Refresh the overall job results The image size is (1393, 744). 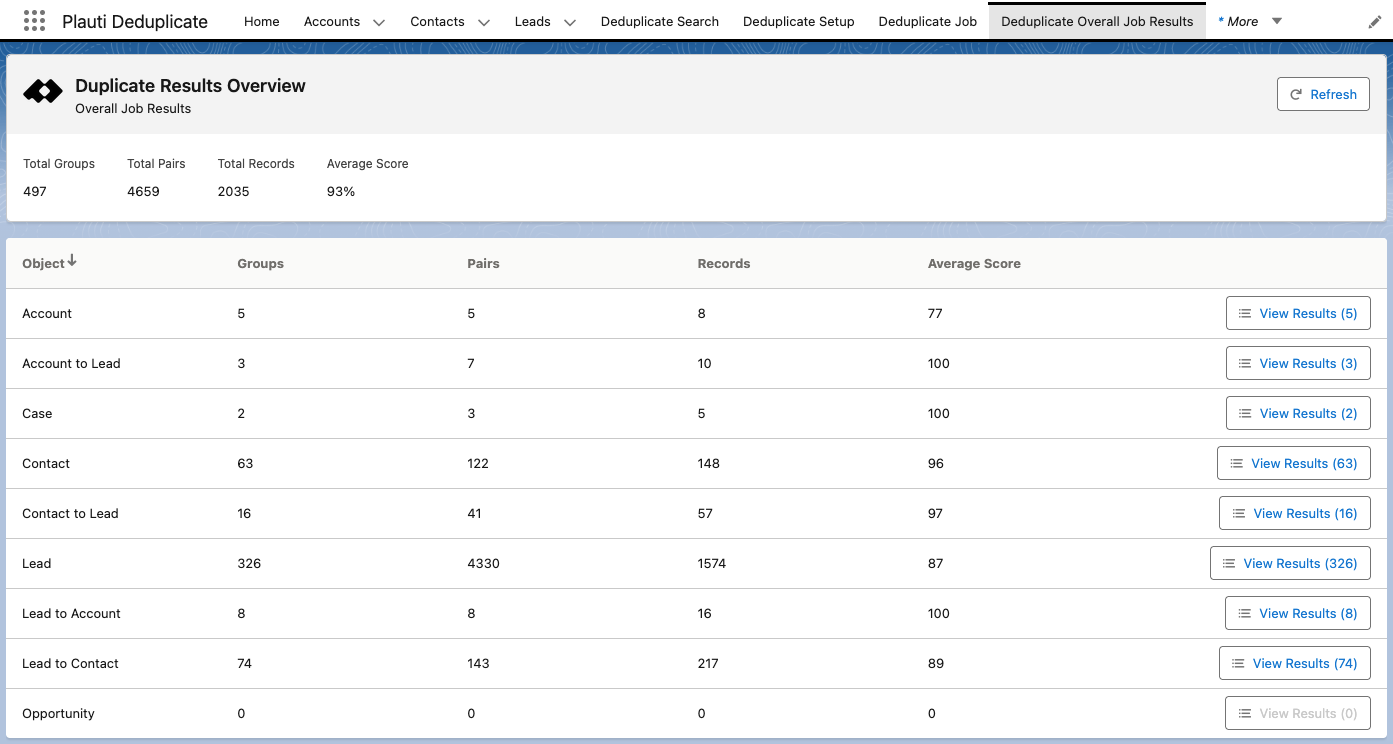click(x=1323, y=94)
